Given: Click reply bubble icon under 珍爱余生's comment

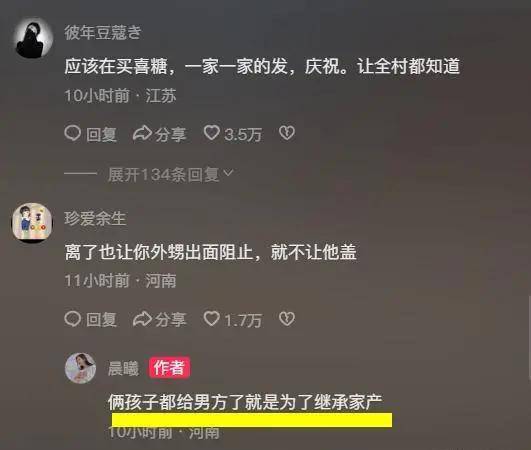Looking at the screenshot, I should pos(72,319).
